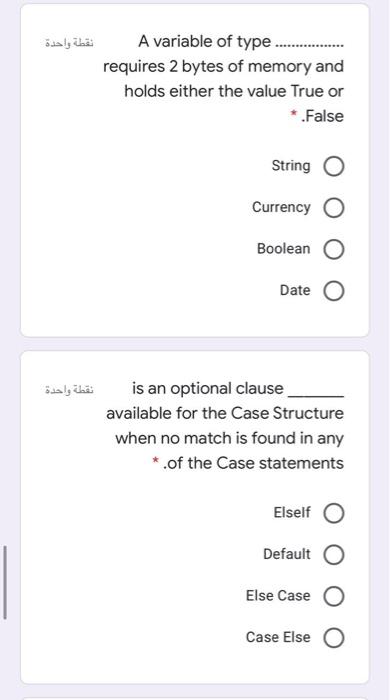Select the Currency radio circle
Image resolution: width=390 pixels, height=700 pixels.
[x=334, y=208]
